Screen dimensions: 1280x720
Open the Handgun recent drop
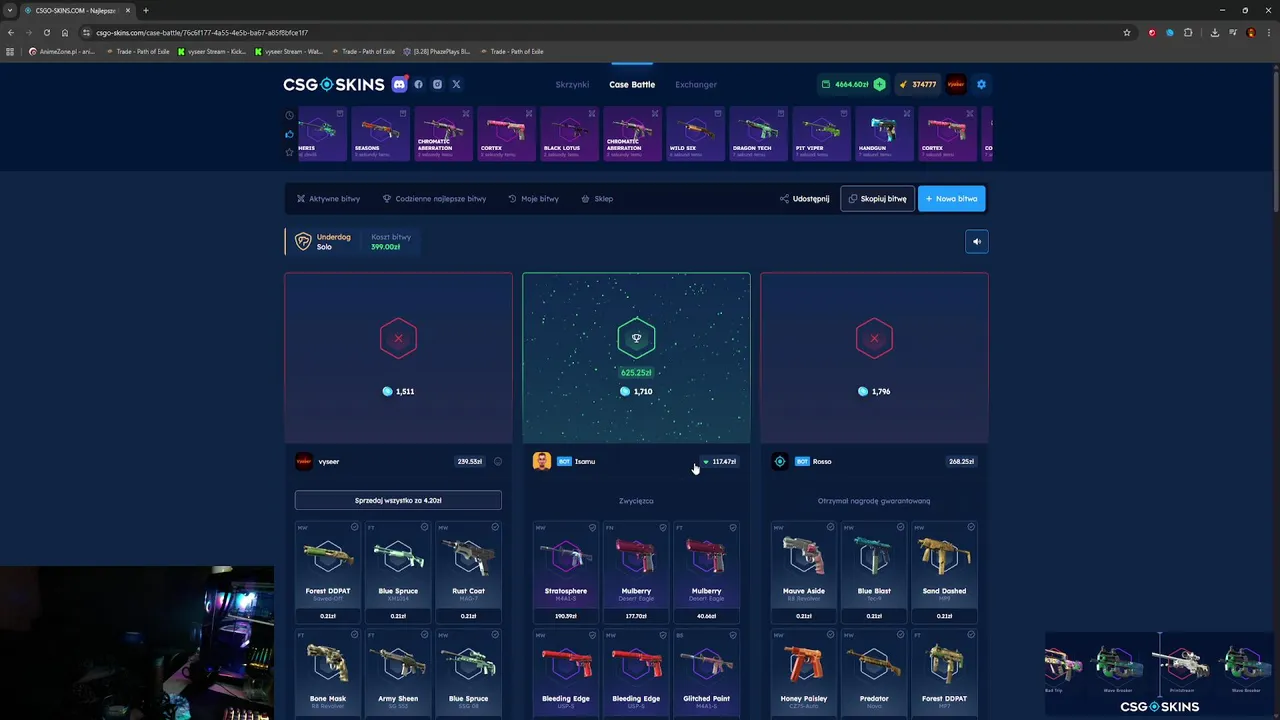point(884,134)
